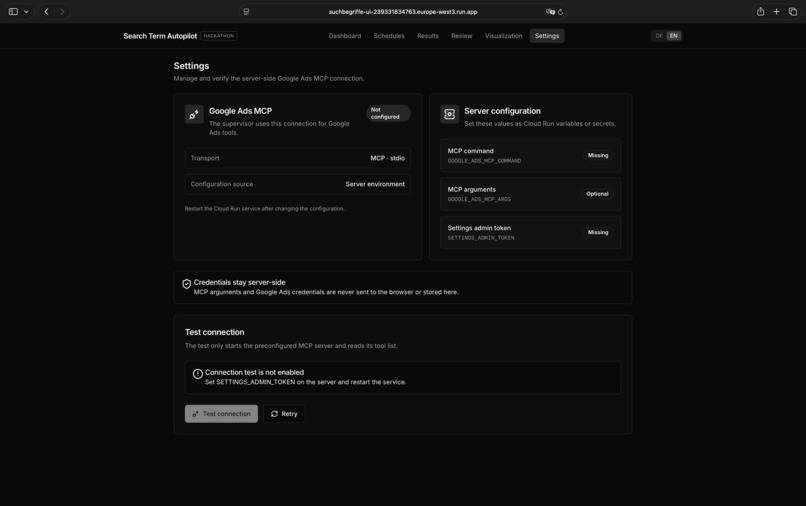806x506 pixels.
Task: Open the Dashboard tab
Action: click(x=345, y=36)
